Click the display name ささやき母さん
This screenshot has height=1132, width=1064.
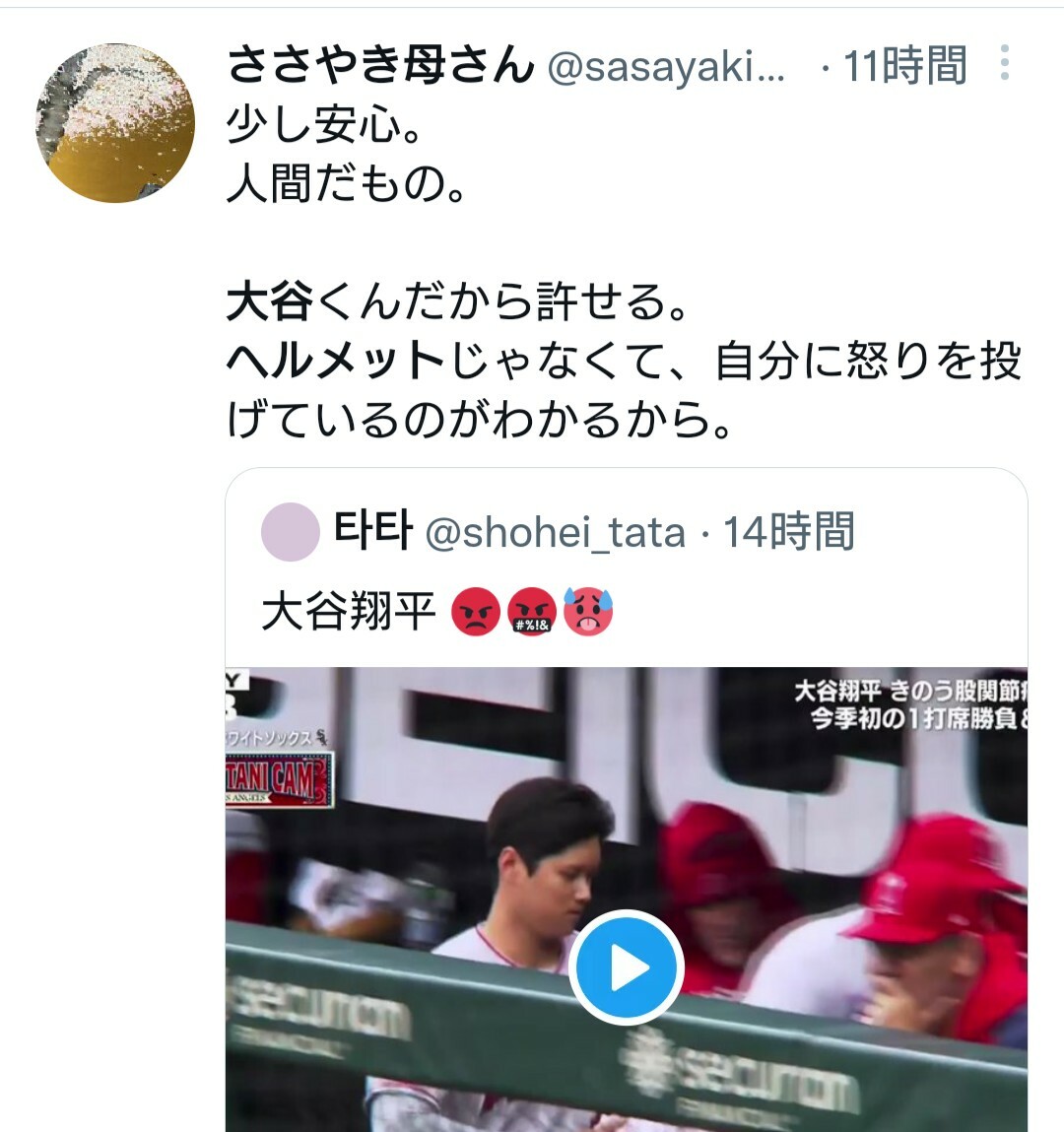pyautogui.click(x=380, y=64)
